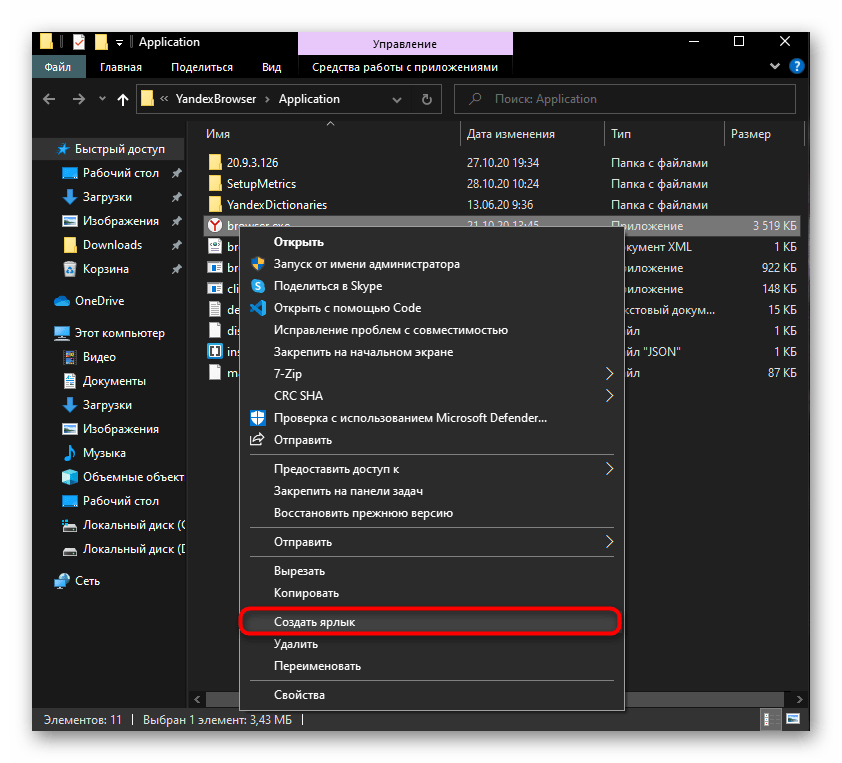
Task: Open the Главная ribbon tab
Action: (121, 67)
